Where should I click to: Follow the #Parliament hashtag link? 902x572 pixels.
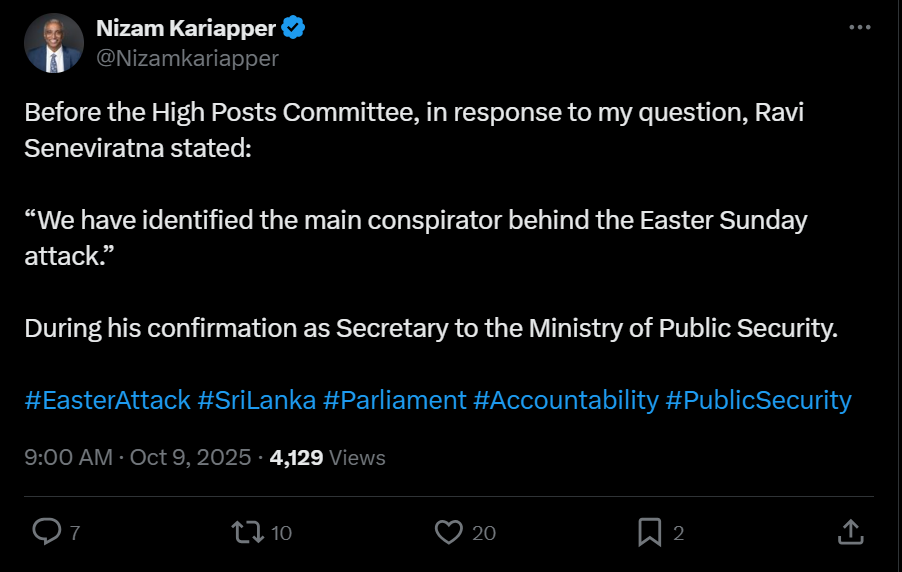point(395,401)
